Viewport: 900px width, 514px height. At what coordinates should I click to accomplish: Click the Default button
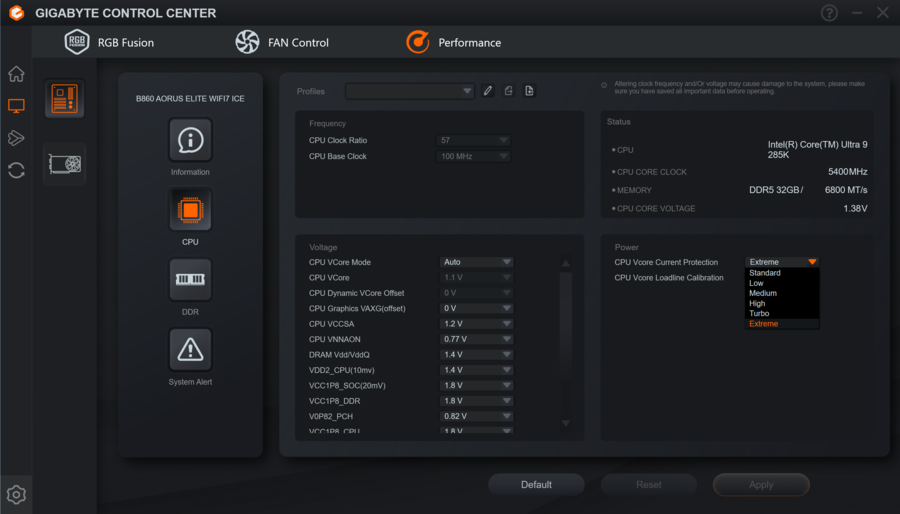[536, 485]
